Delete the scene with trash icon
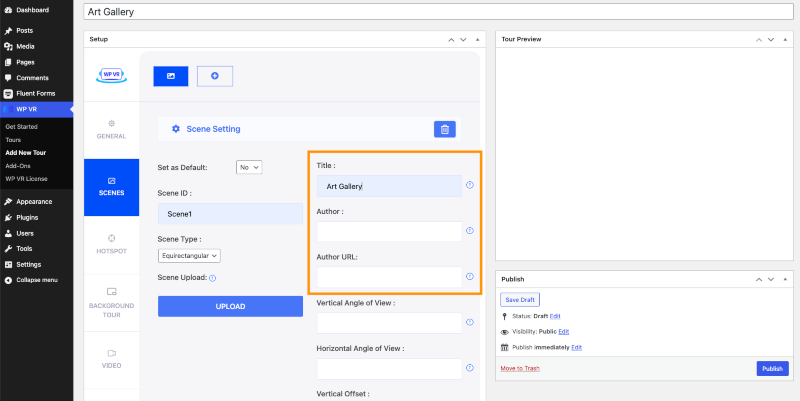This screenshot has width=800, height=401. (446, 129)
